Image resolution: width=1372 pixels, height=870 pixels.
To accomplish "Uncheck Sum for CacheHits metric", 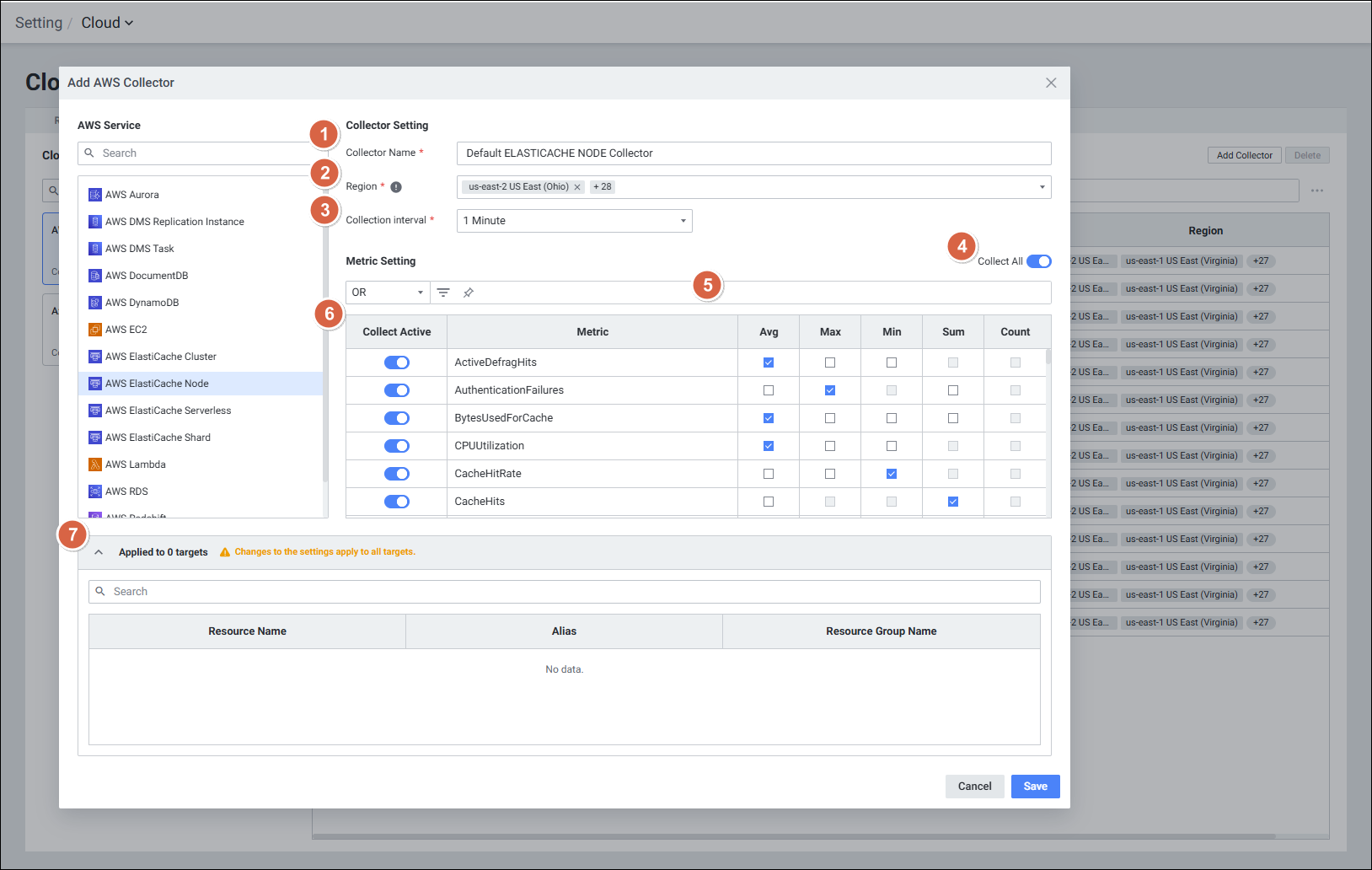I will pyautogui.click(x=953, y=502).
